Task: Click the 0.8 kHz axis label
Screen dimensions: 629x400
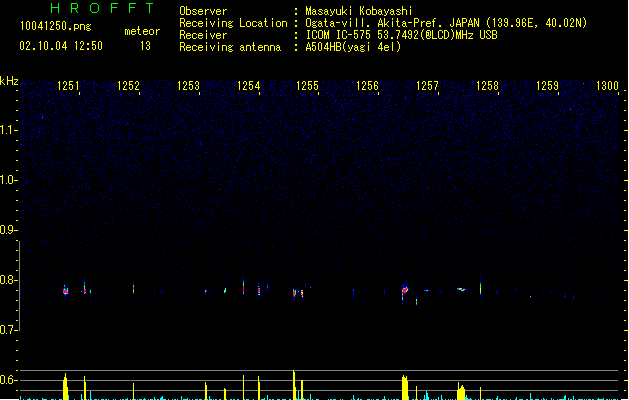Action: pos(8,280)
